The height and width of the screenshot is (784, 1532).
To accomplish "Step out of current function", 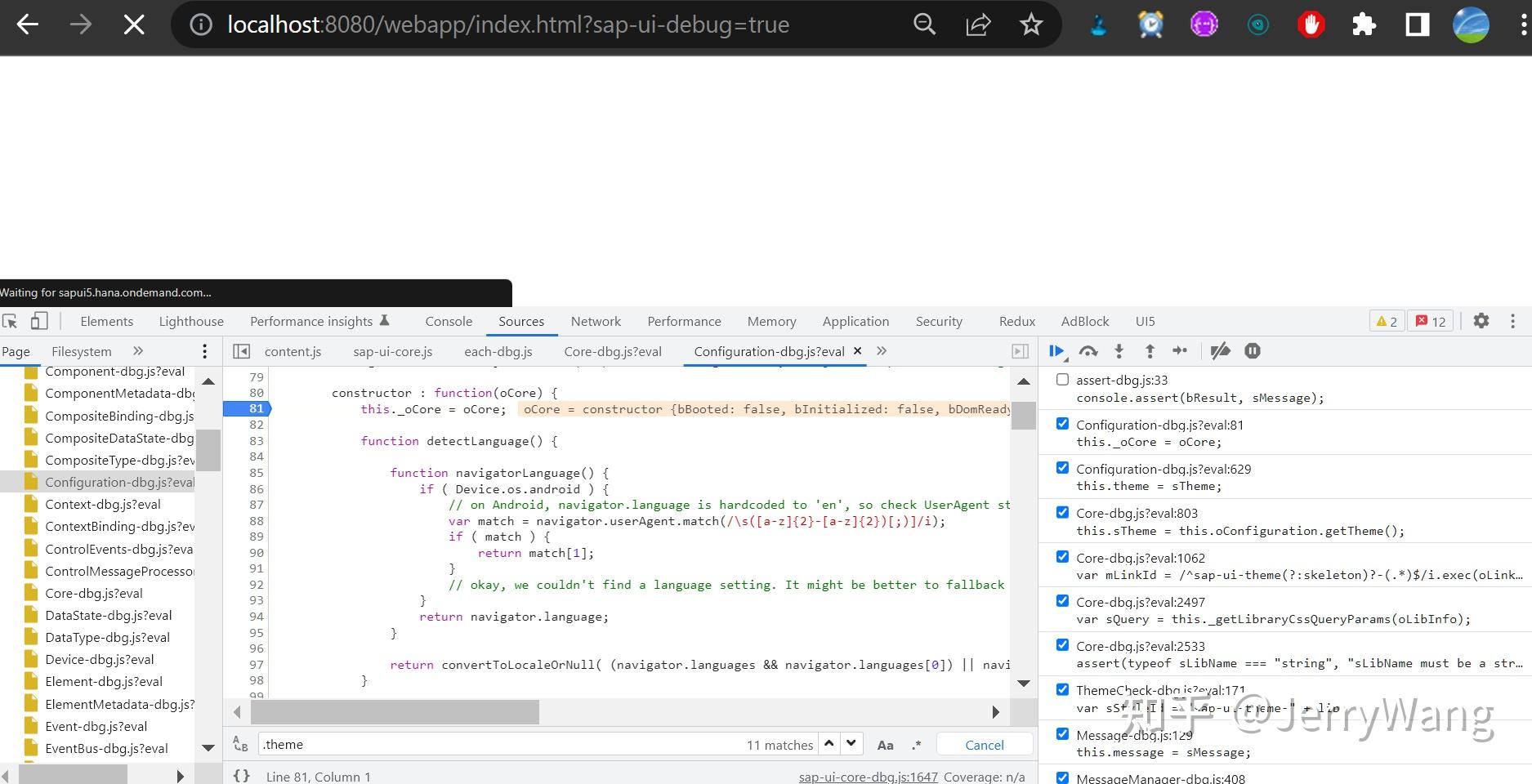I will (x=1150, y=352).
